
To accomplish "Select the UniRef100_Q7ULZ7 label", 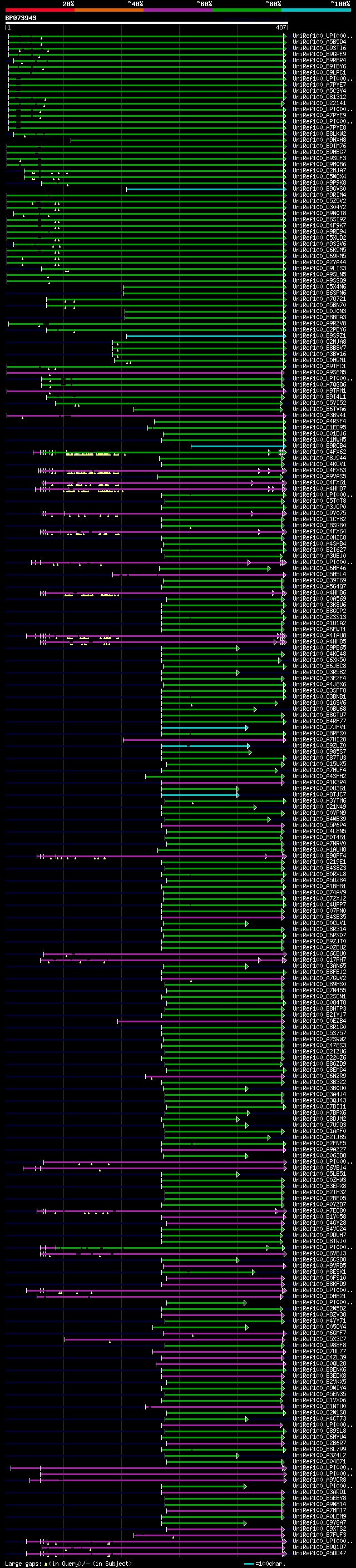I will [319, 1351].
